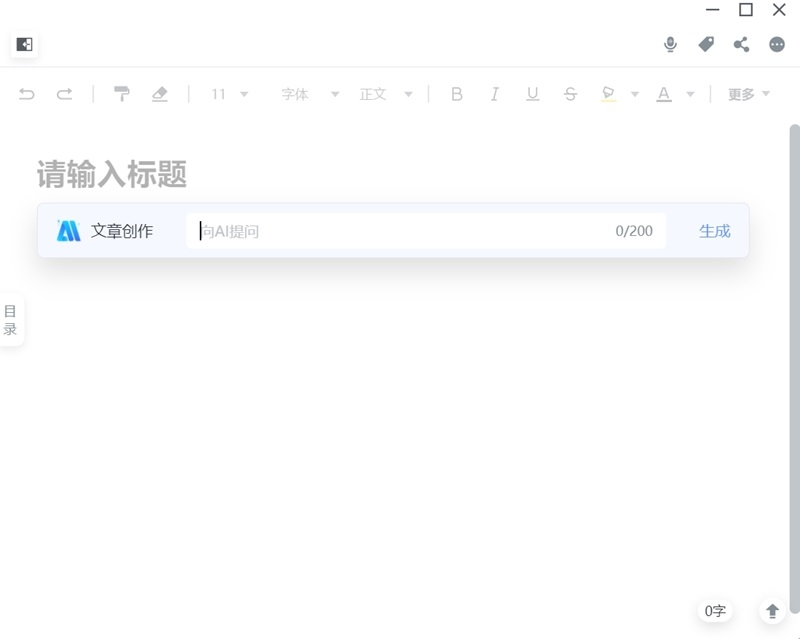Open the 更多 more tools dropdown
Screen dimensions: 800x639
click(748, 94)
